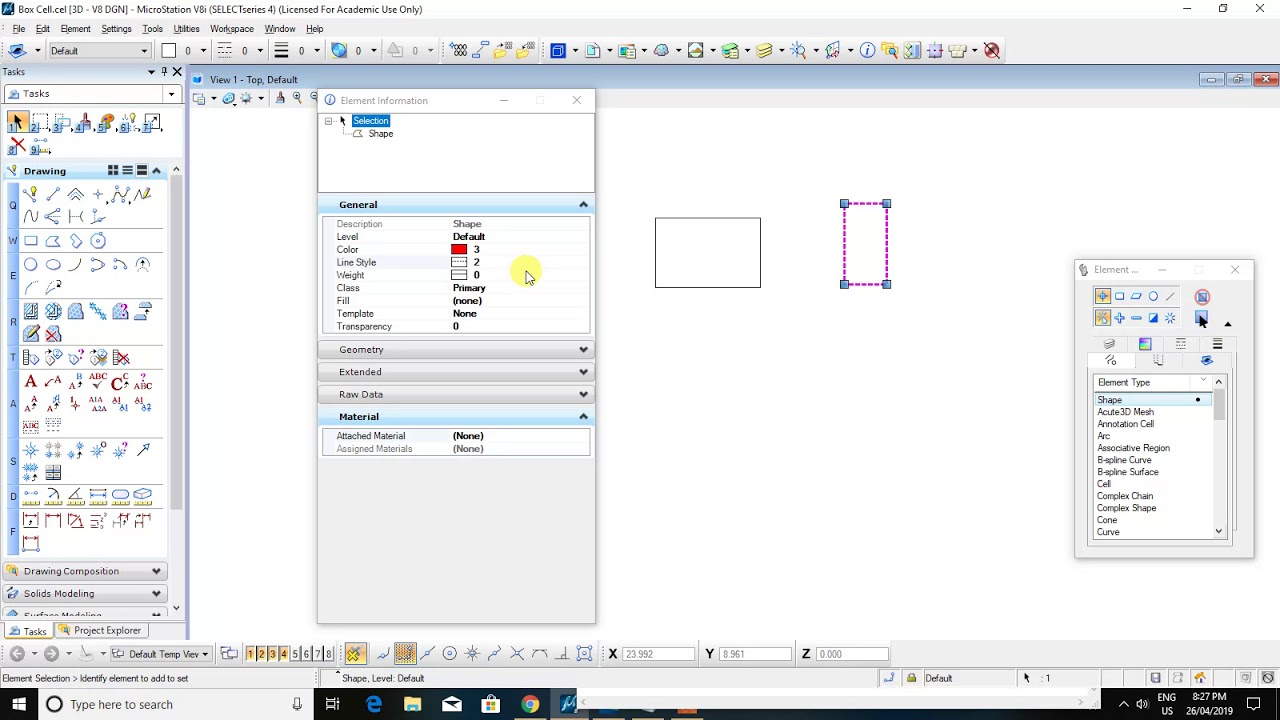Select the Block selection method
Image resolution: width=1280 pixels, height=720 pixels.
point(1119,296)
